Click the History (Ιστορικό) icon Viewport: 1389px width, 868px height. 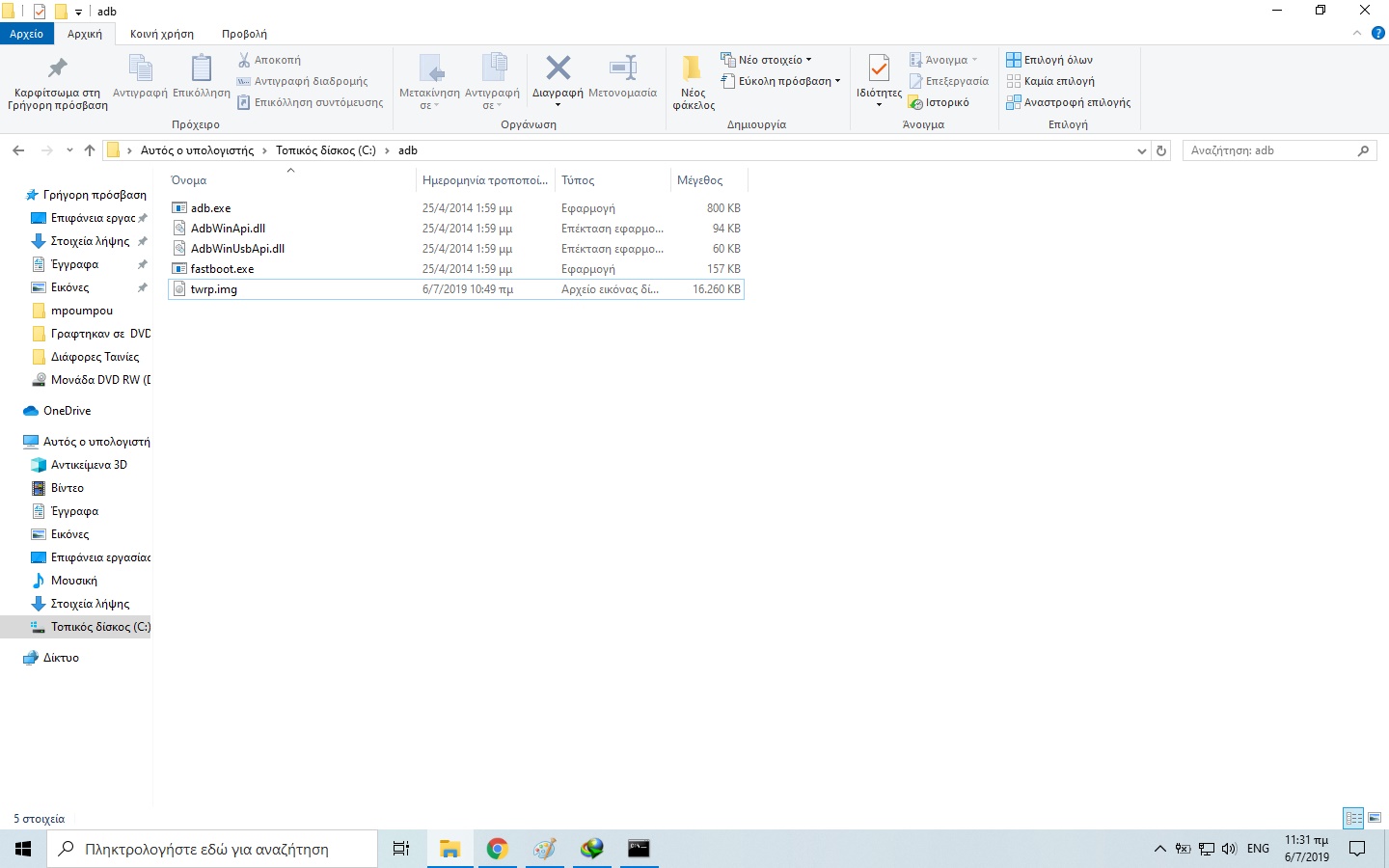(916, 103)
